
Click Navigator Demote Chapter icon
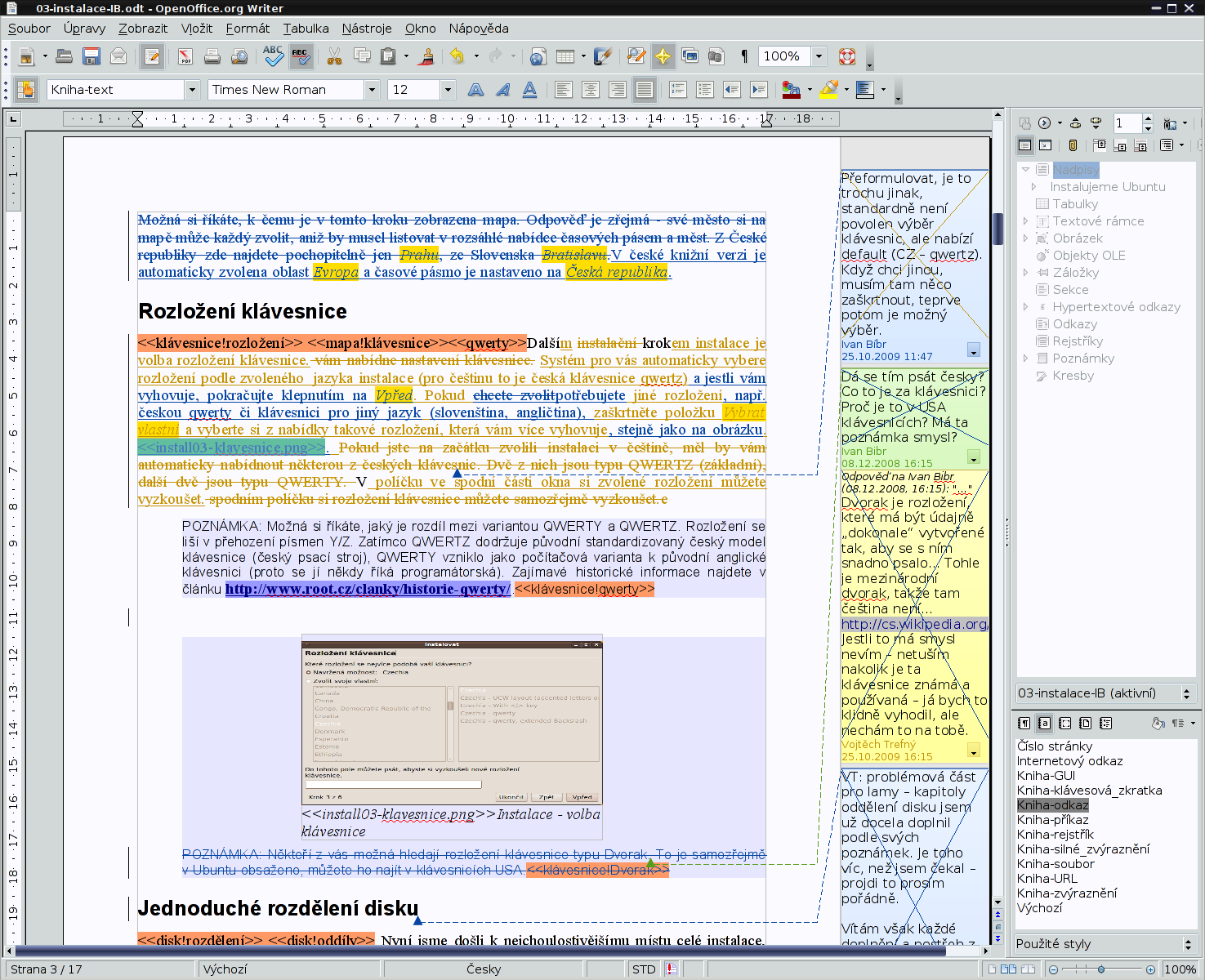click(x=1096, y=123)
